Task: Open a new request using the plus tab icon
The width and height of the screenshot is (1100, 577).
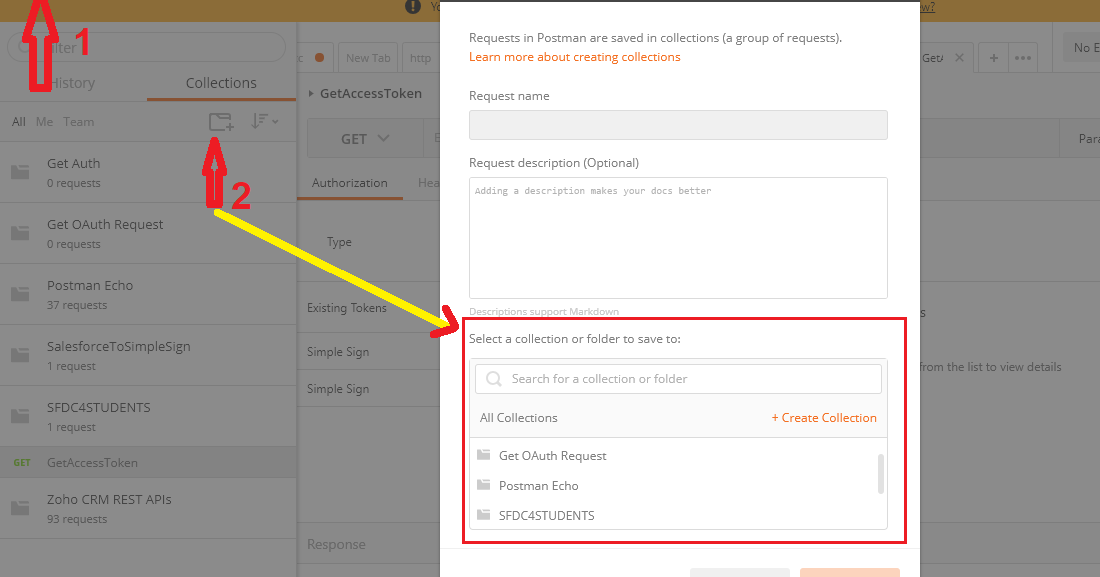Action: [x=992, y=57]
